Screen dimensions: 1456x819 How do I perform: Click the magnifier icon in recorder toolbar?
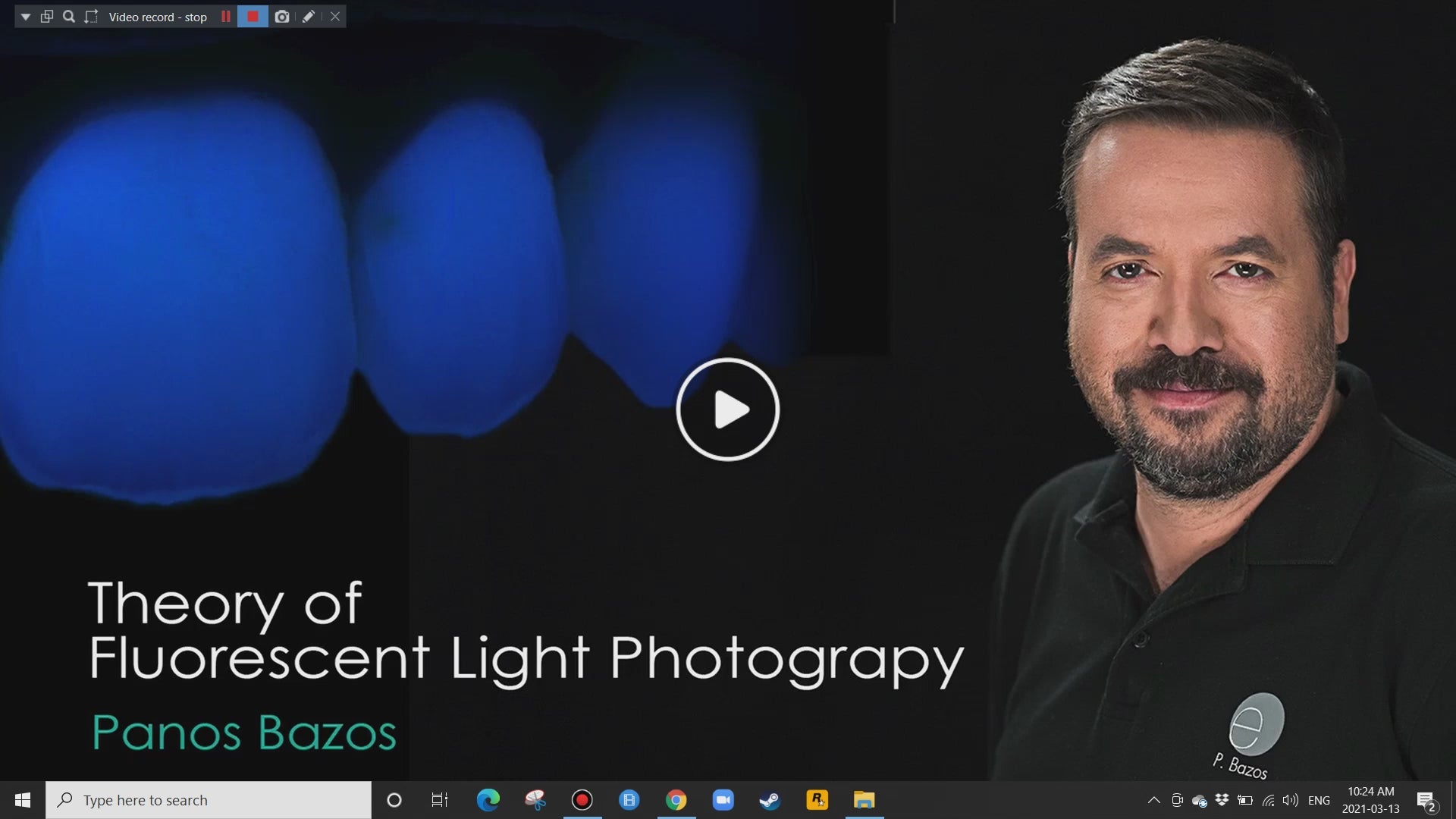click(x=69, y=17)
